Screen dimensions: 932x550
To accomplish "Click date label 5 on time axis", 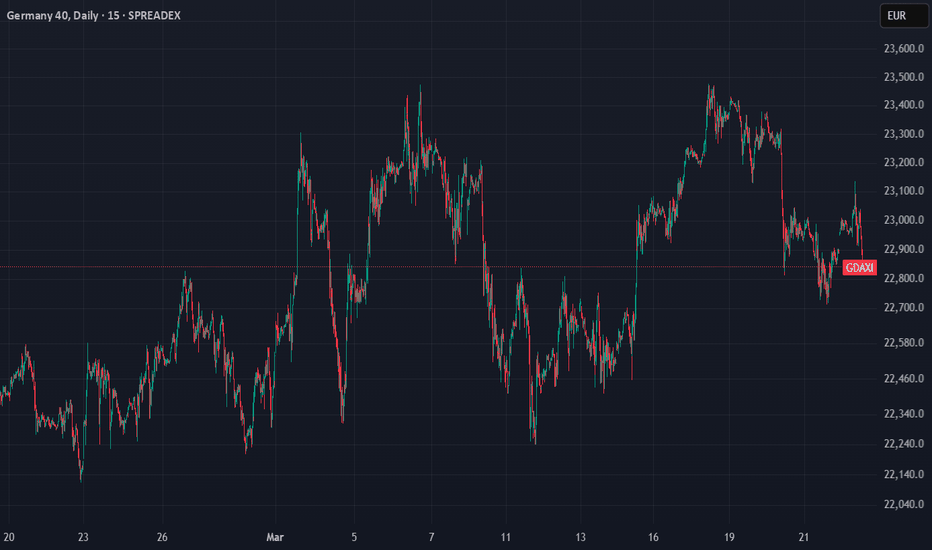I will tap(354, 538).
